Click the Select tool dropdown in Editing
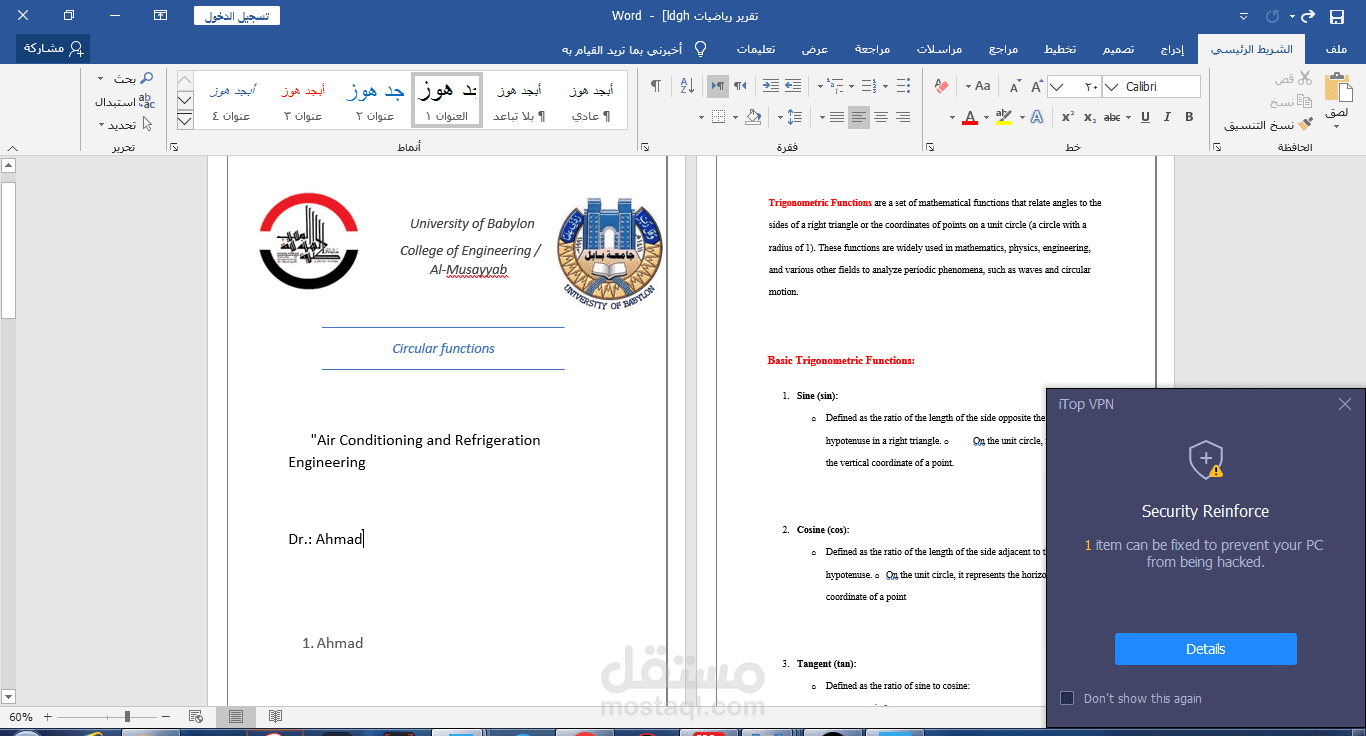This screenshot has height=736, width=1366. [126, 125]
